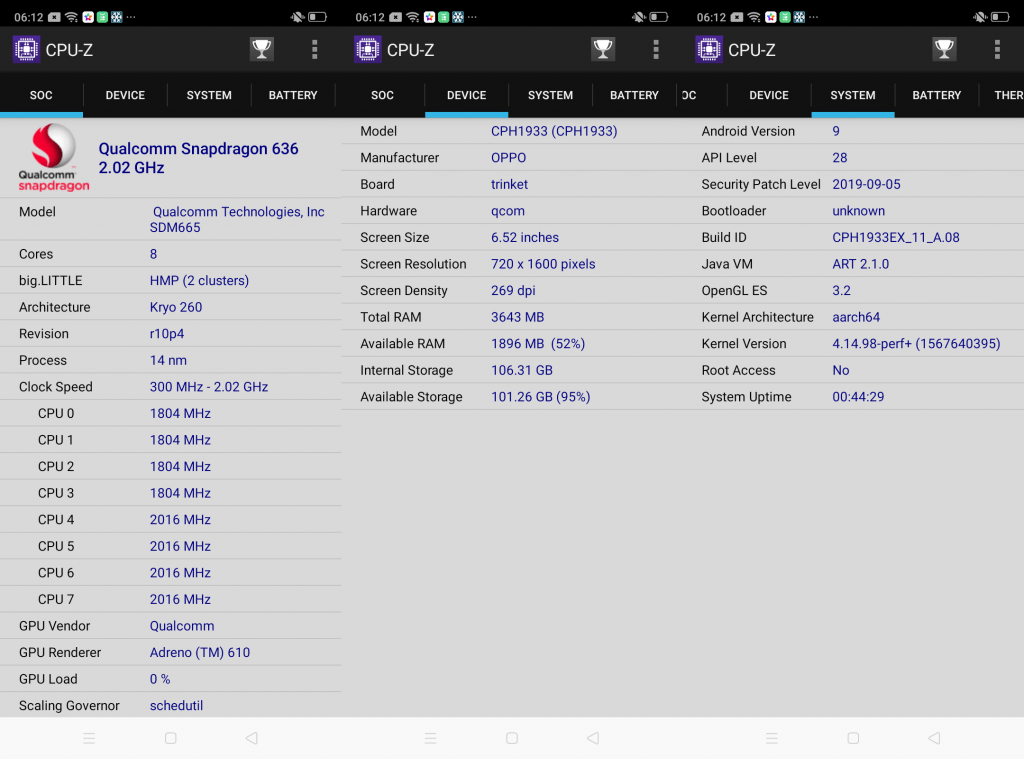The height and width of the screenshot is (759, 1024).
Task: Open the overflow menu in the middle CPU-Z screen
Action: point(656,50)
